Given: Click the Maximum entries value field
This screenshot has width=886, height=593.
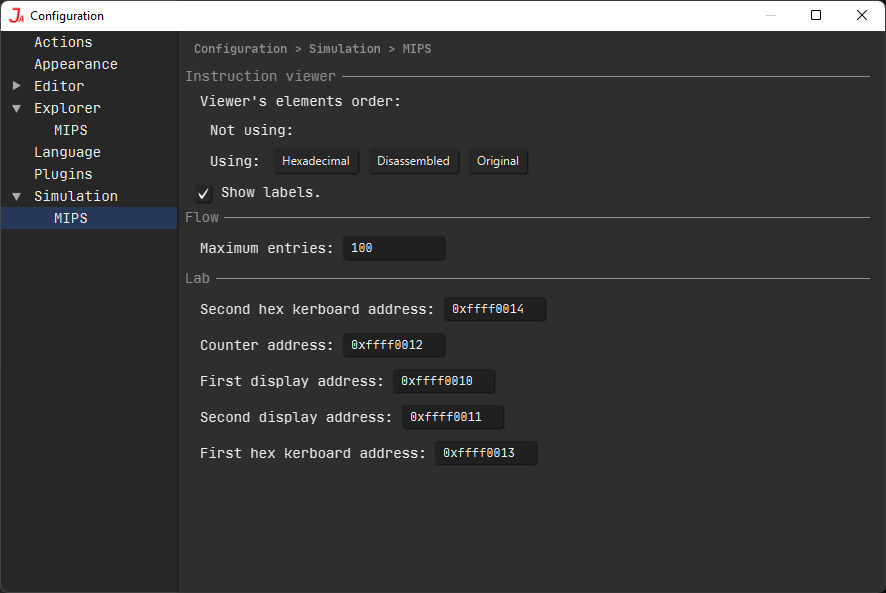Looking at the screenshot, I should coord(393,247).
